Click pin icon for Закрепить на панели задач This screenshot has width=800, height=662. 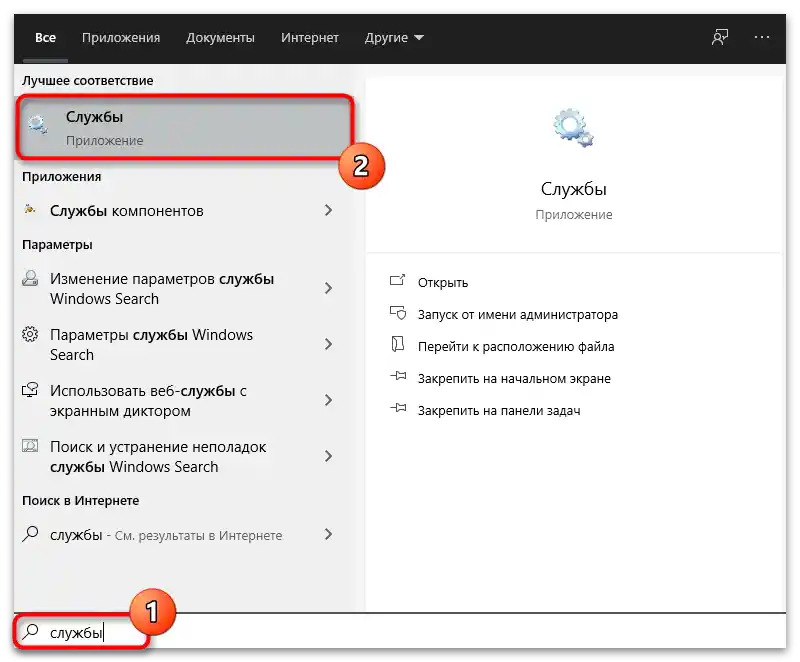398,409
